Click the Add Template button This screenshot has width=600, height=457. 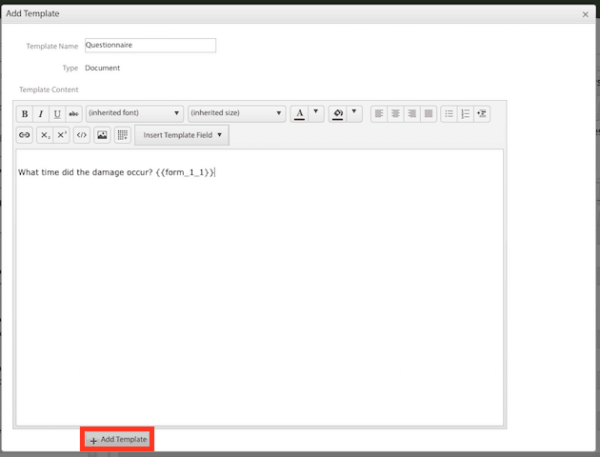[x=117, y=439]
